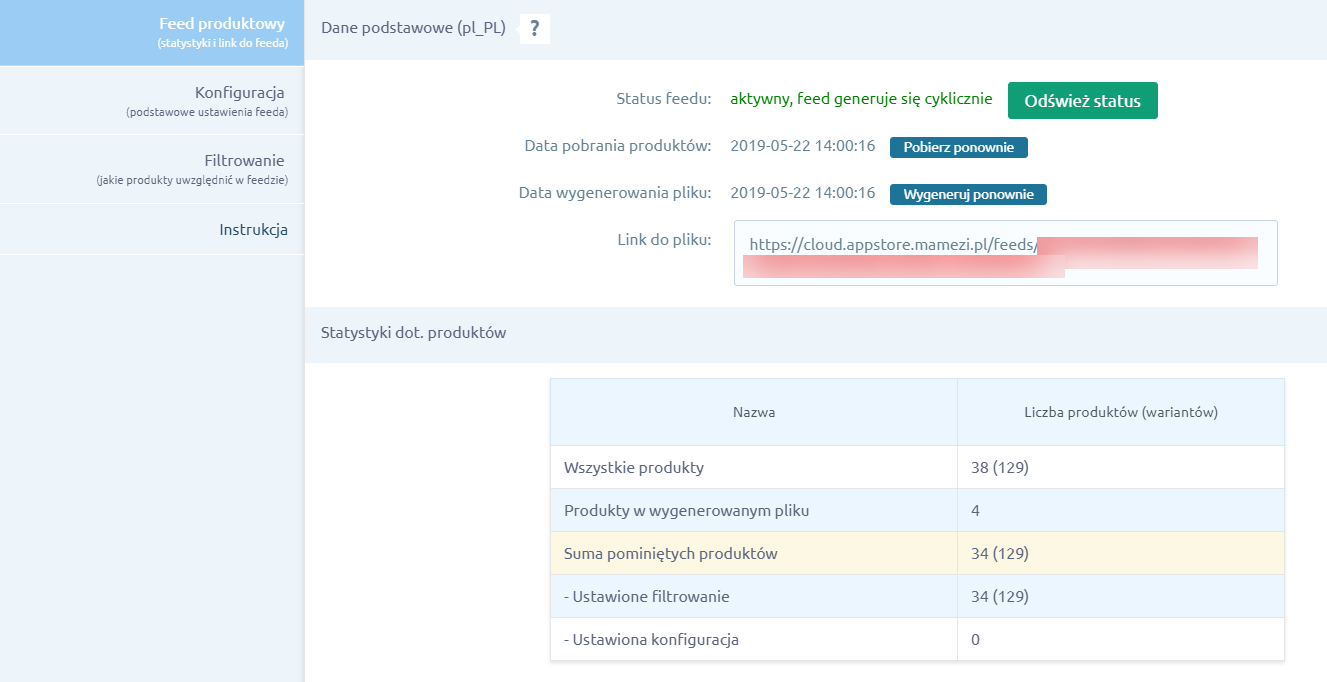Click the Statystyki dot. produktów section header

coord(413,333)
